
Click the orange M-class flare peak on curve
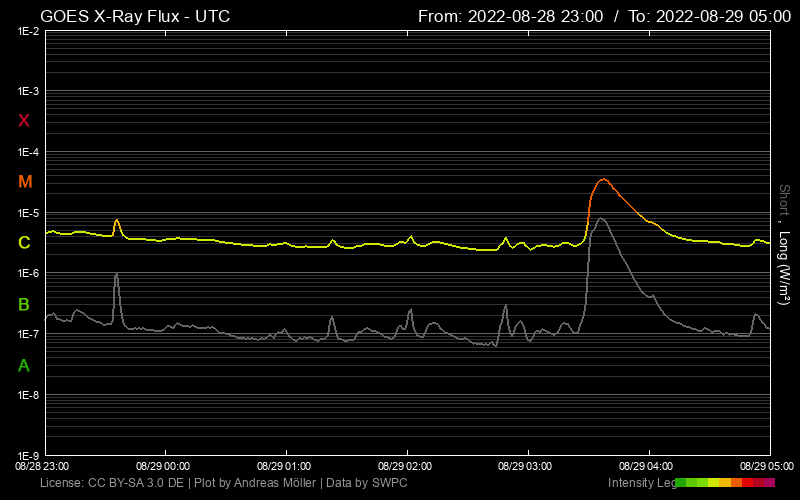click(604, 179)
